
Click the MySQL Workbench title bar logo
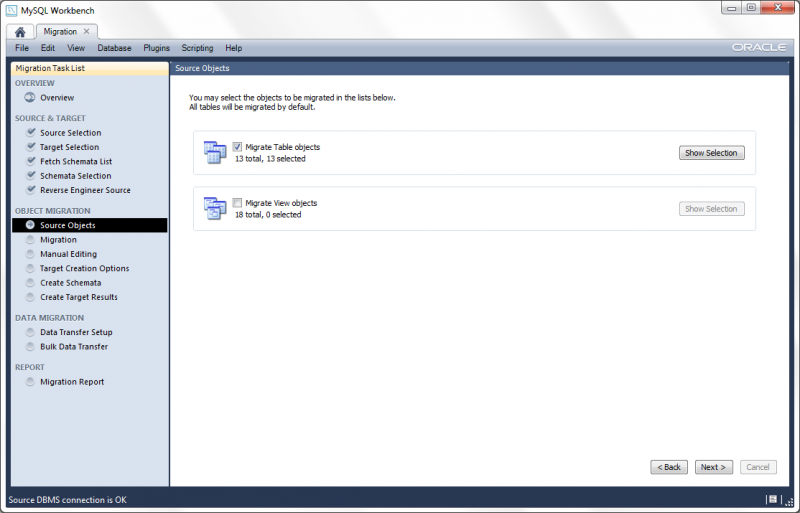(x=11, y=10)
